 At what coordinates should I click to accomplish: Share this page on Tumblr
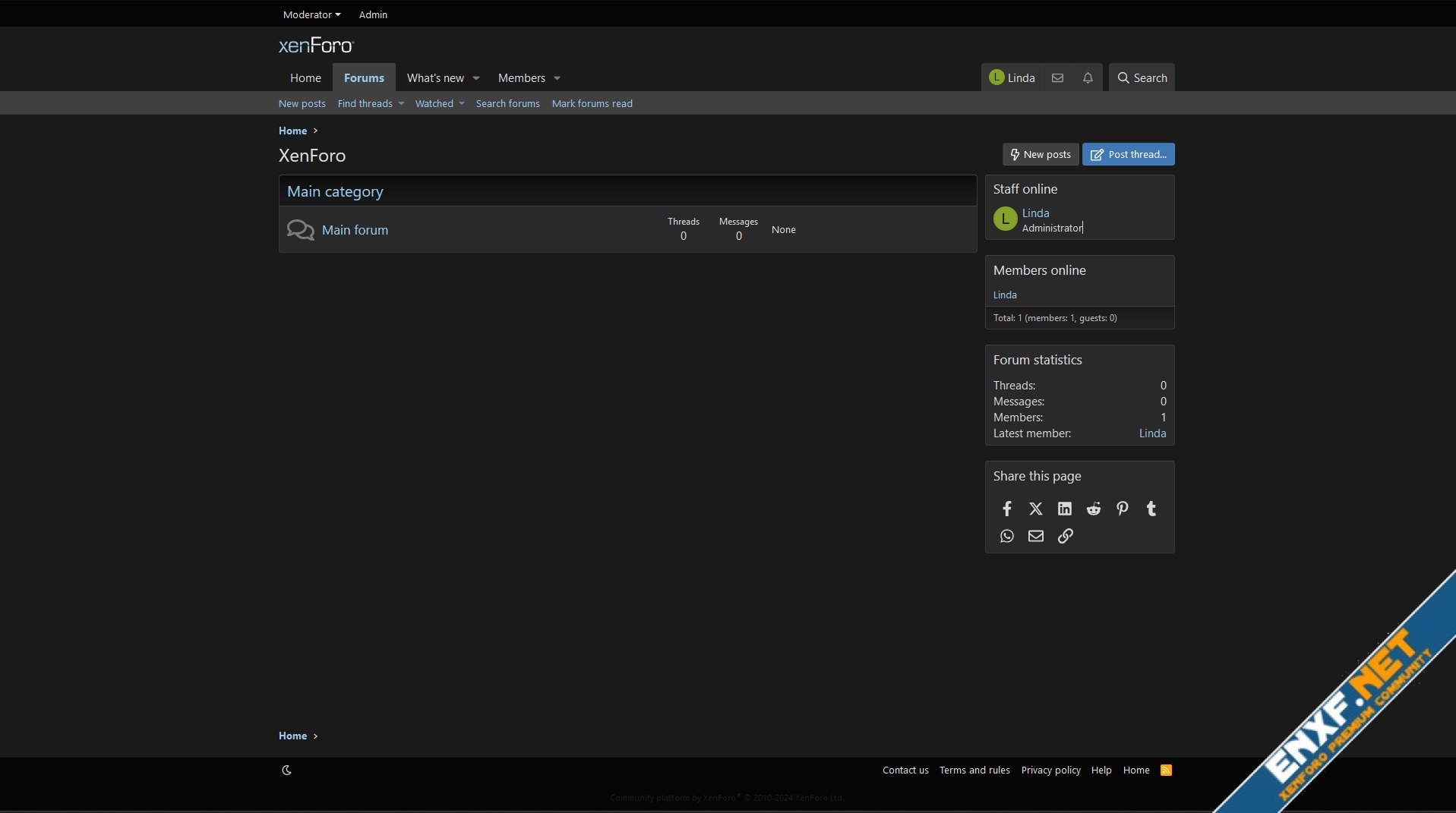1151,509
